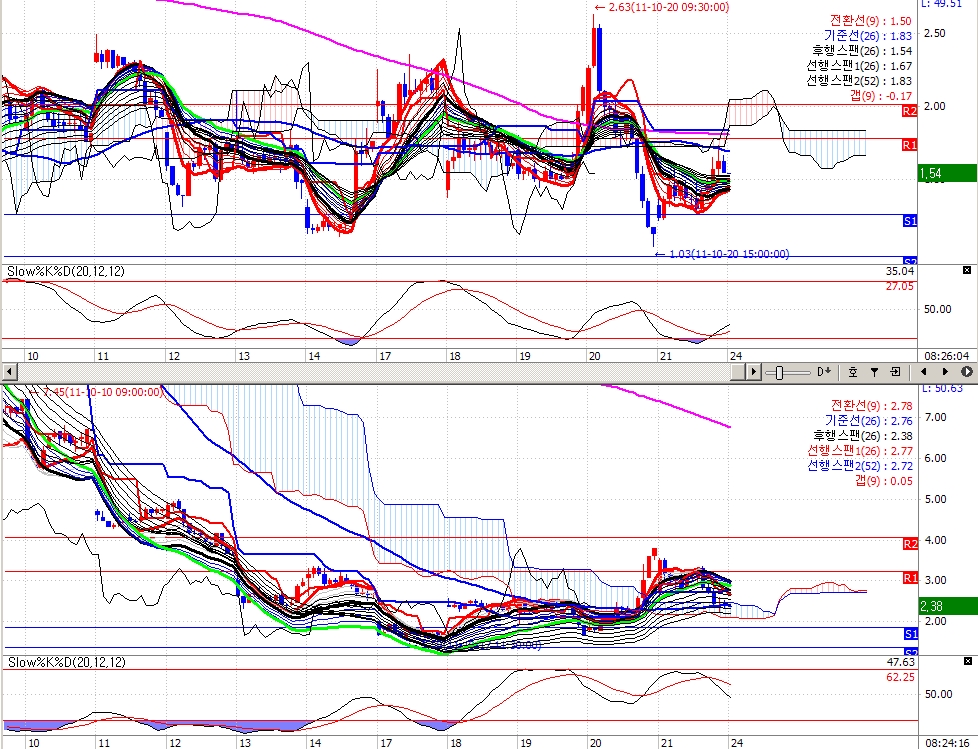The width and height of the screenshot is (978, 749).
Task: Click the R2 resistance marker in upper chart
Action: click(x=909, y=111)
